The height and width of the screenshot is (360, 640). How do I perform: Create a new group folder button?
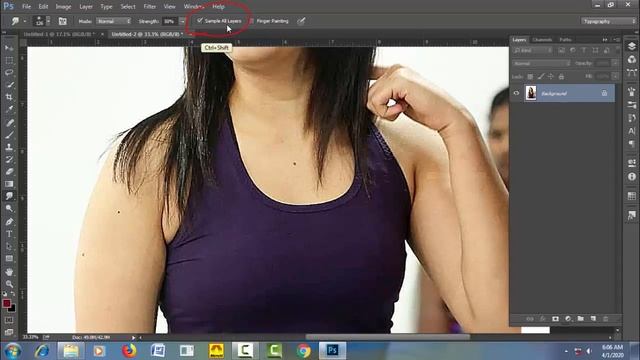point(580,318)
